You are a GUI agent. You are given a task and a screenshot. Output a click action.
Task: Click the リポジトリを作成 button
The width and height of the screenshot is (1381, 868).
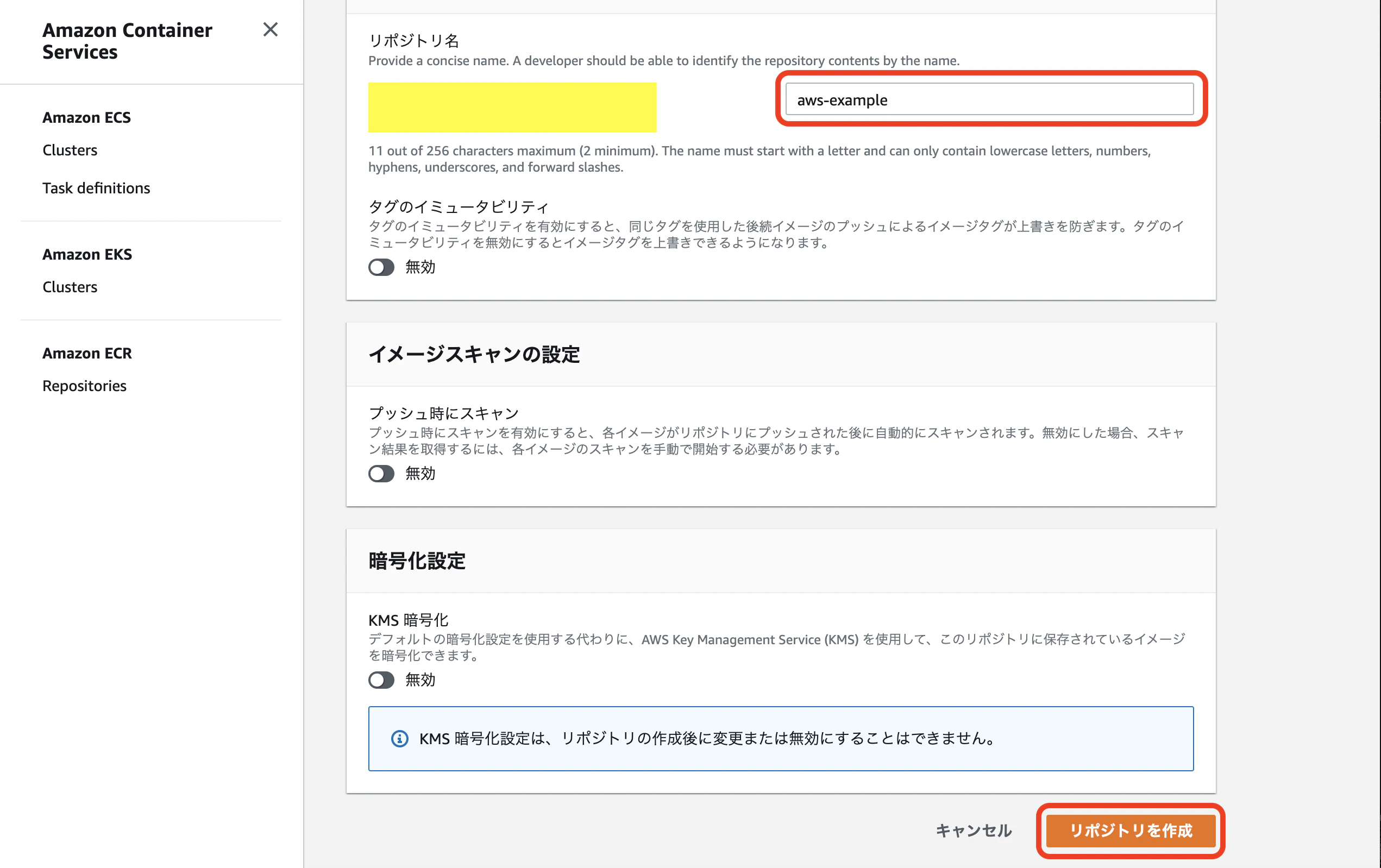click(x=1131, y=831)
